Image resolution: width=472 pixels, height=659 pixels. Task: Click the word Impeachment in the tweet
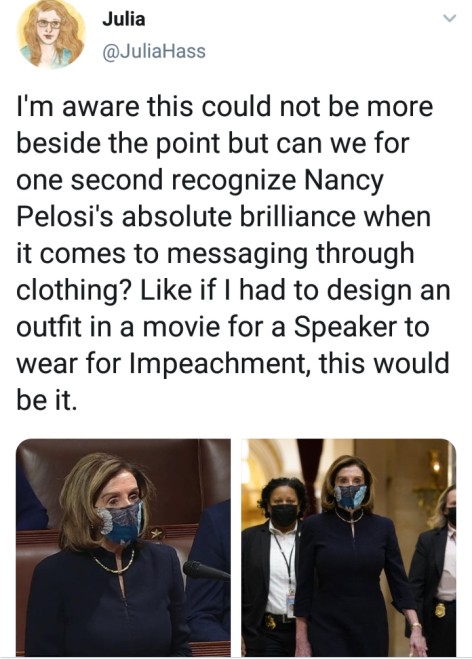[217, 363]
